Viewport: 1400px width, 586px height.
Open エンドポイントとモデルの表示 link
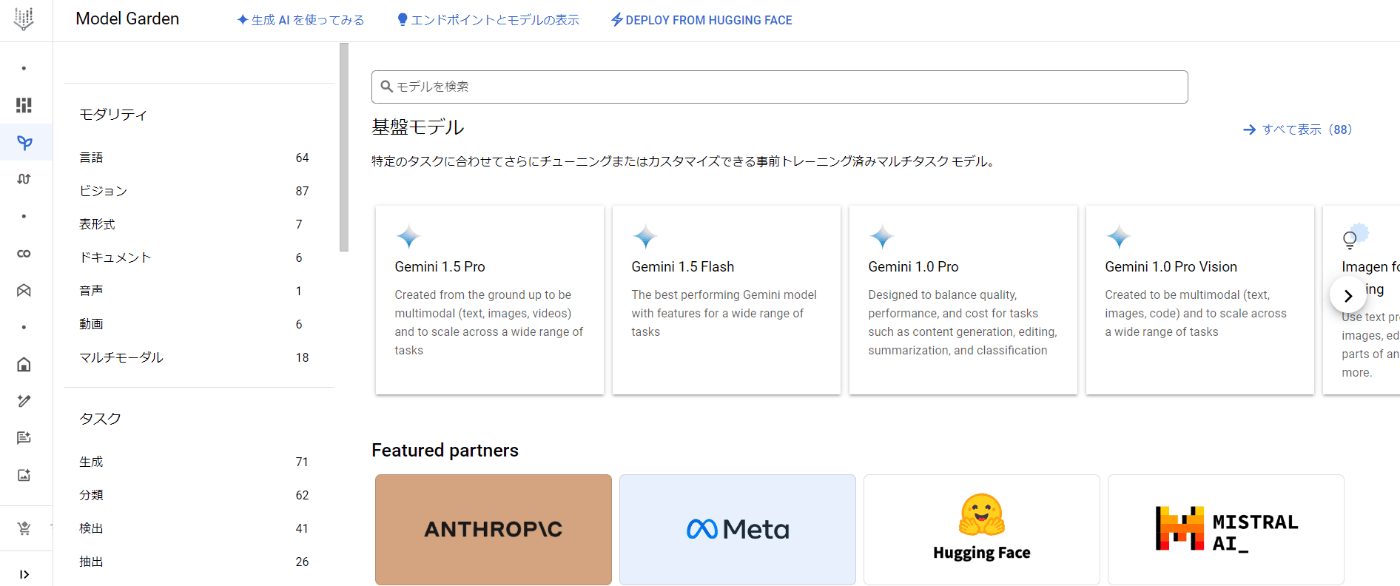click(488, 20)
